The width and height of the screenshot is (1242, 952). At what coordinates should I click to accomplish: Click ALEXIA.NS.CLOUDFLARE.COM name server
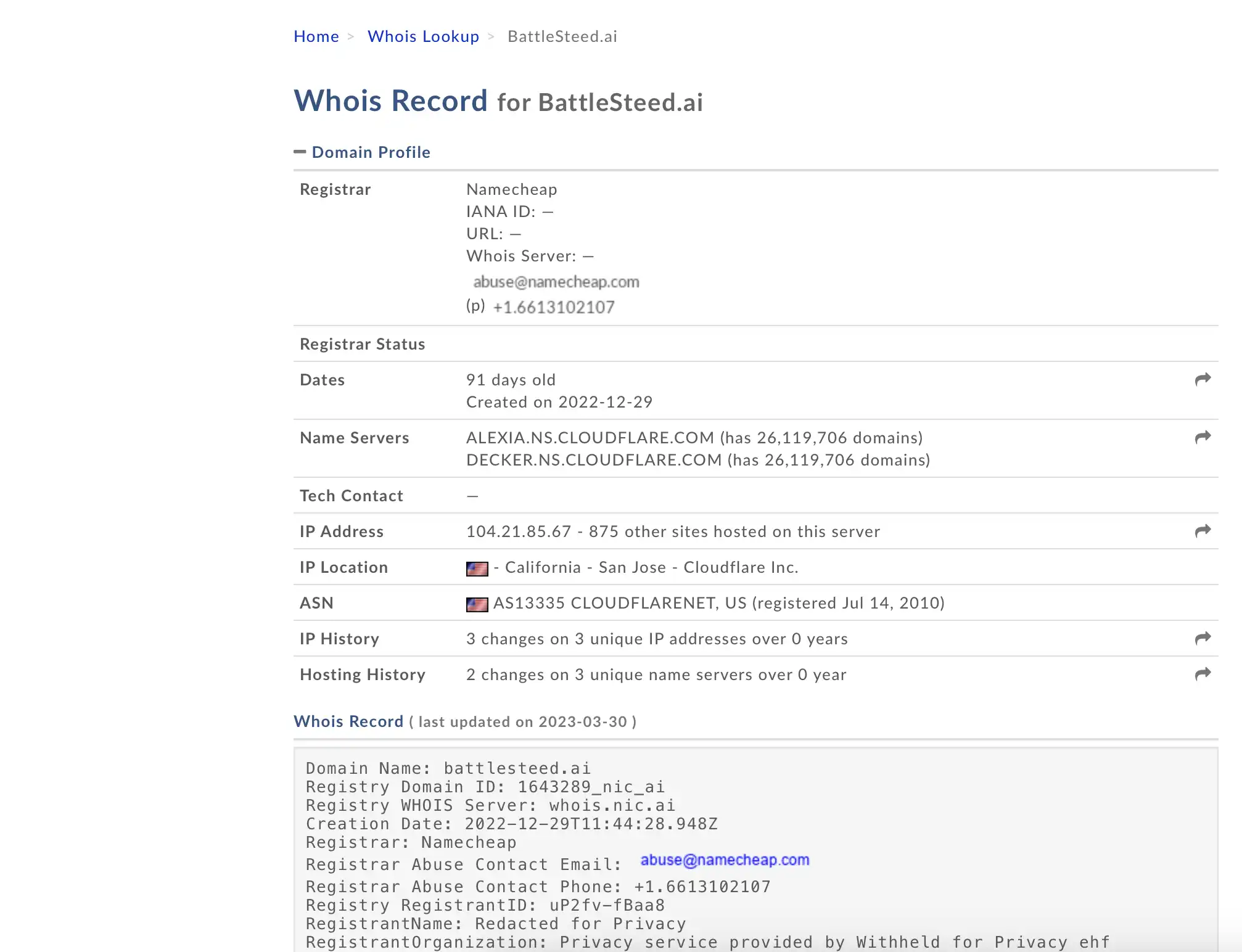coord(590,438)
